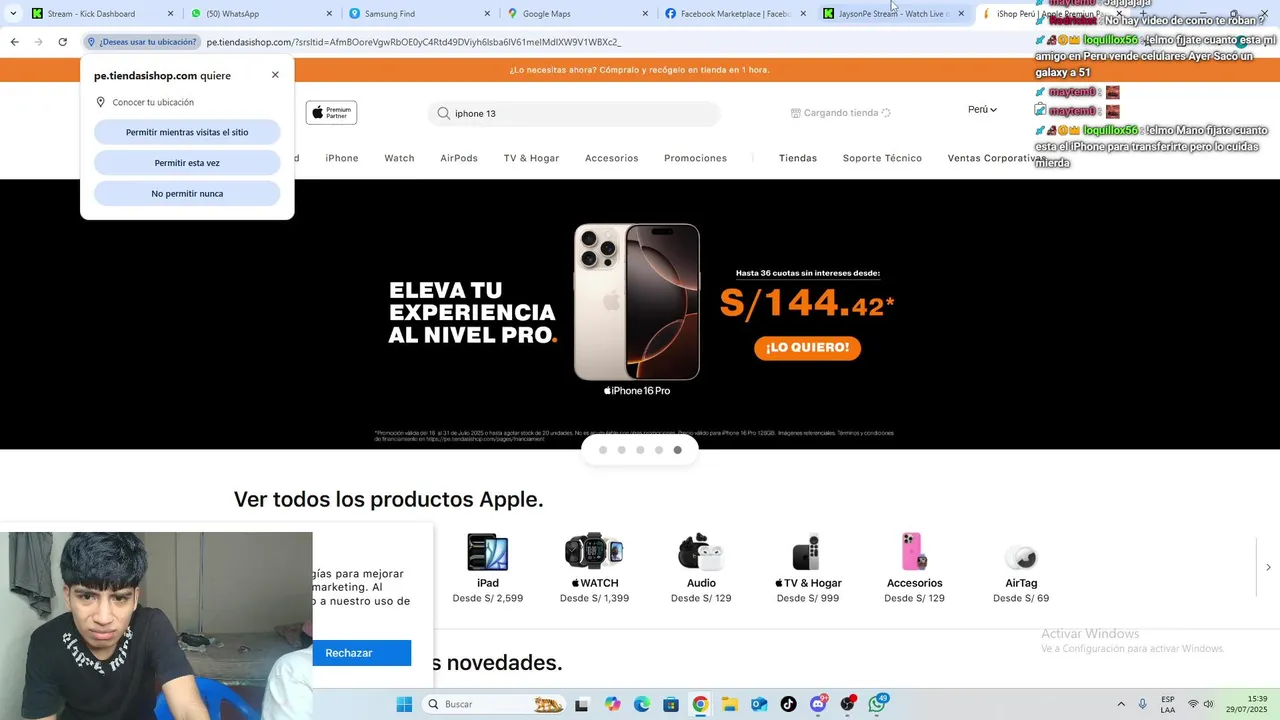Open the AirTag category icon

[x=1021, y=557]
